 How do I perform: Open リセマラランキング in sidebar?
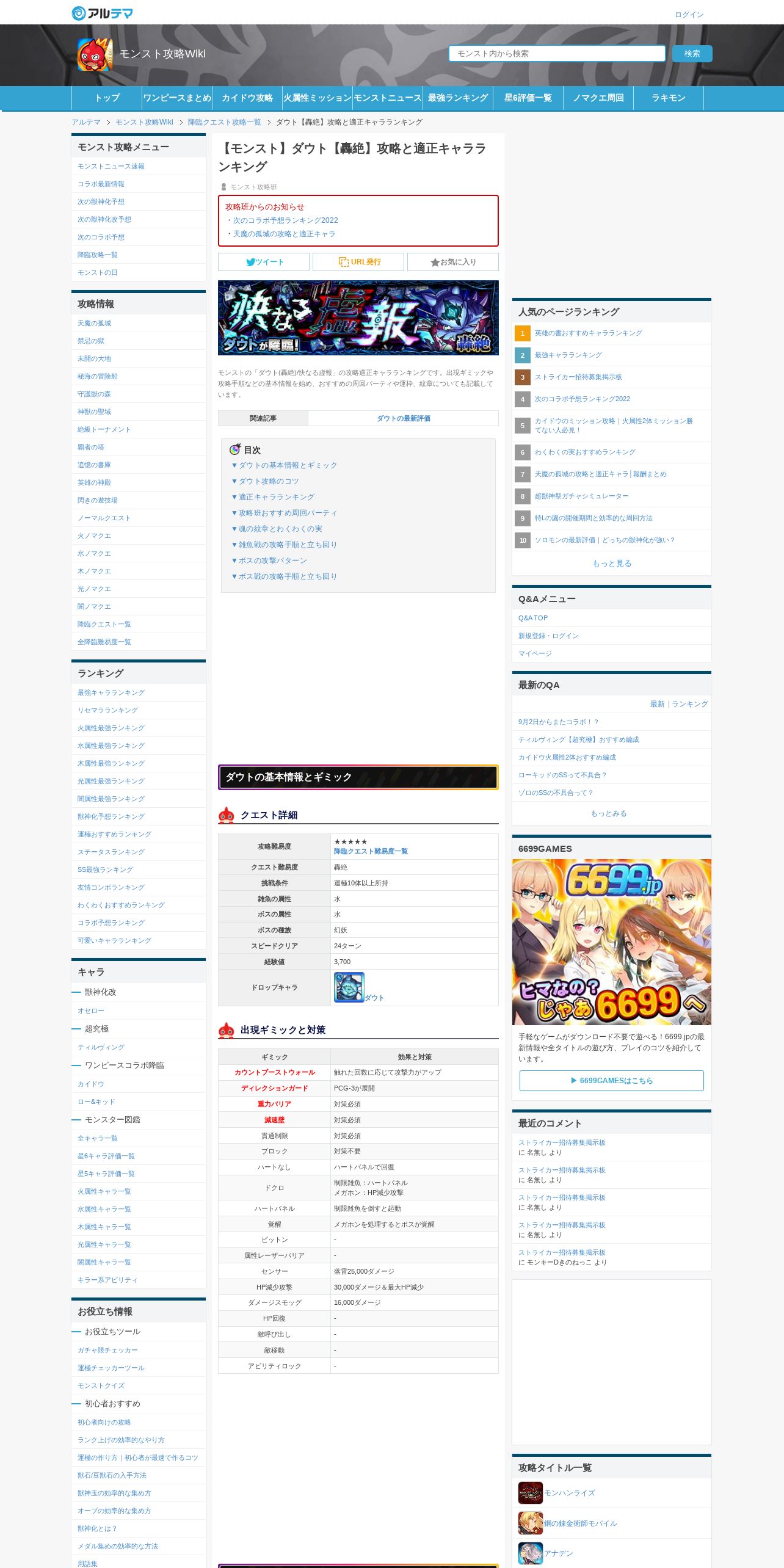[x=107, y=710]
